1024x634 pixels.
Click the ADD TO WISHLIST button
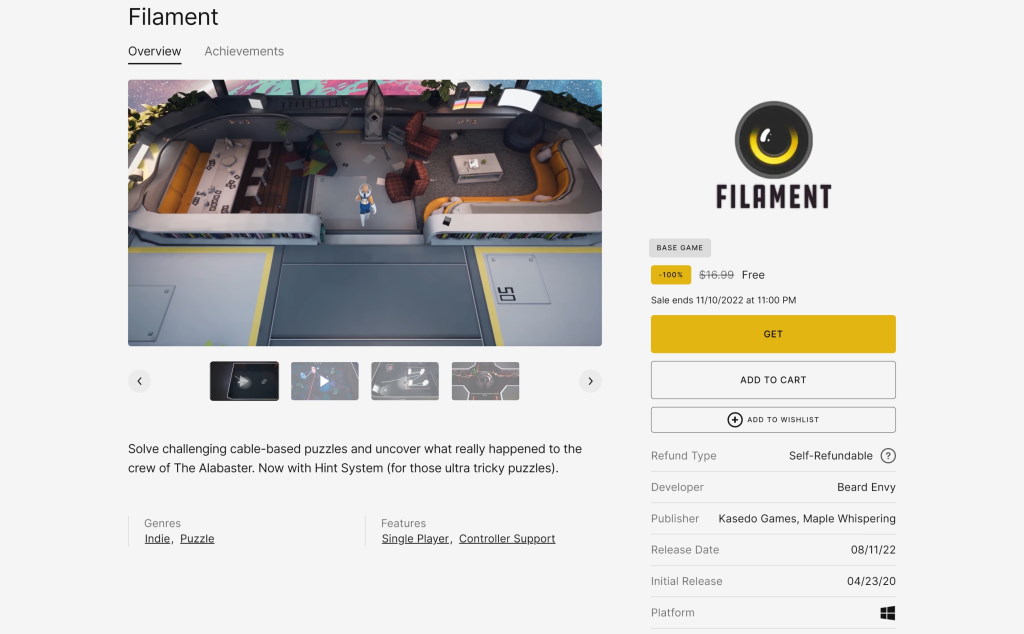[773, 420]
